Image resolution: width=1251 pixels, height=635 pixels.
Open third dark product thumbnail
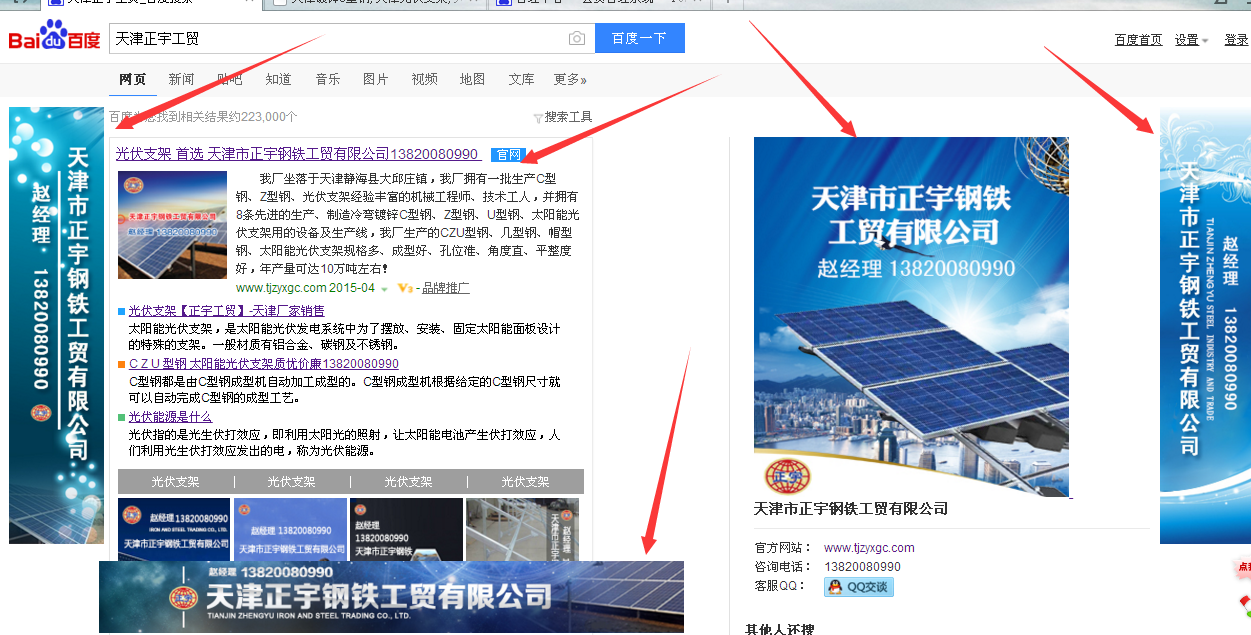tap(406, 530)
